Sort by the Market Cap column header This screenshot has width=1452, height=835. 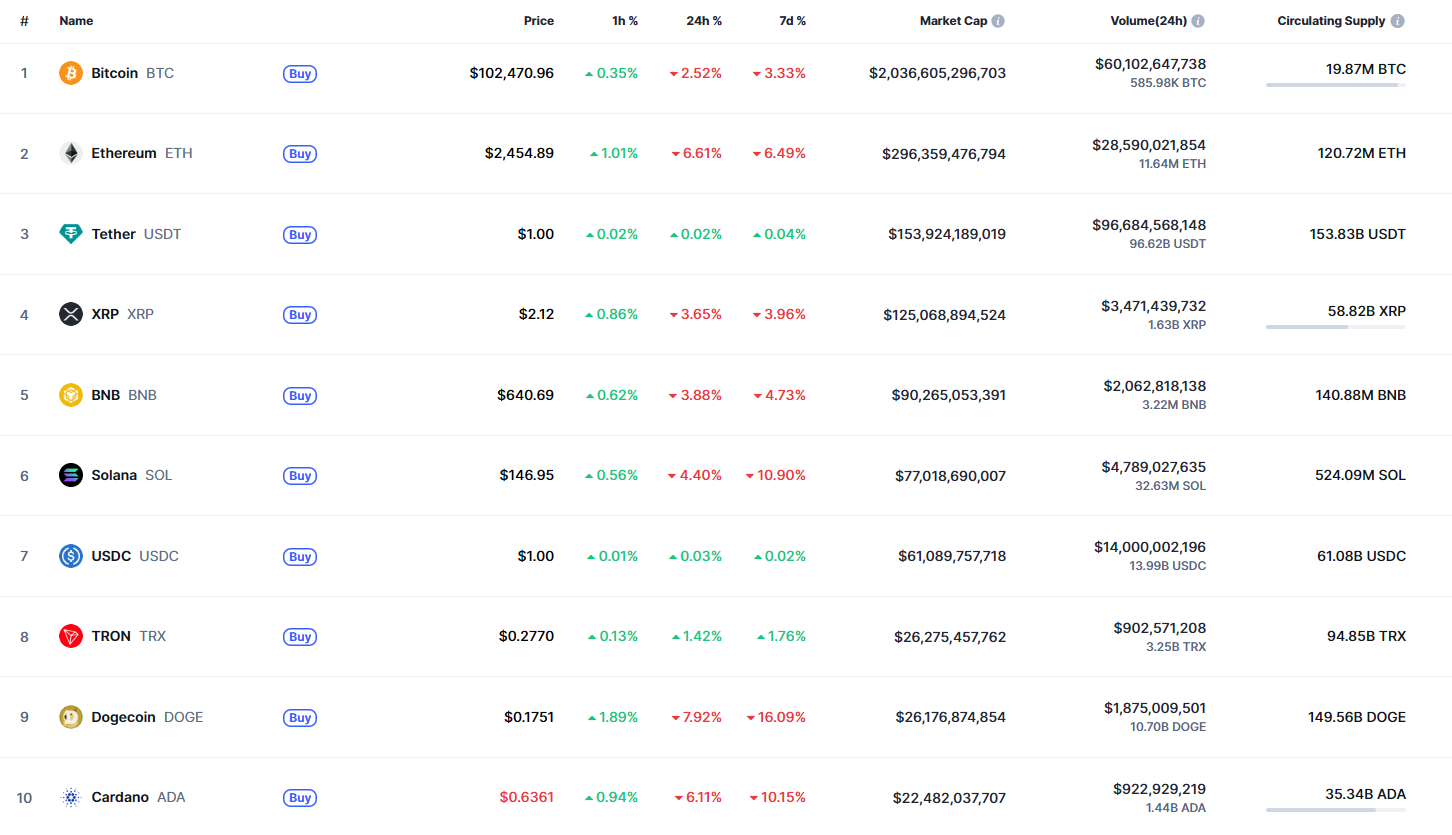pos(953,21)
